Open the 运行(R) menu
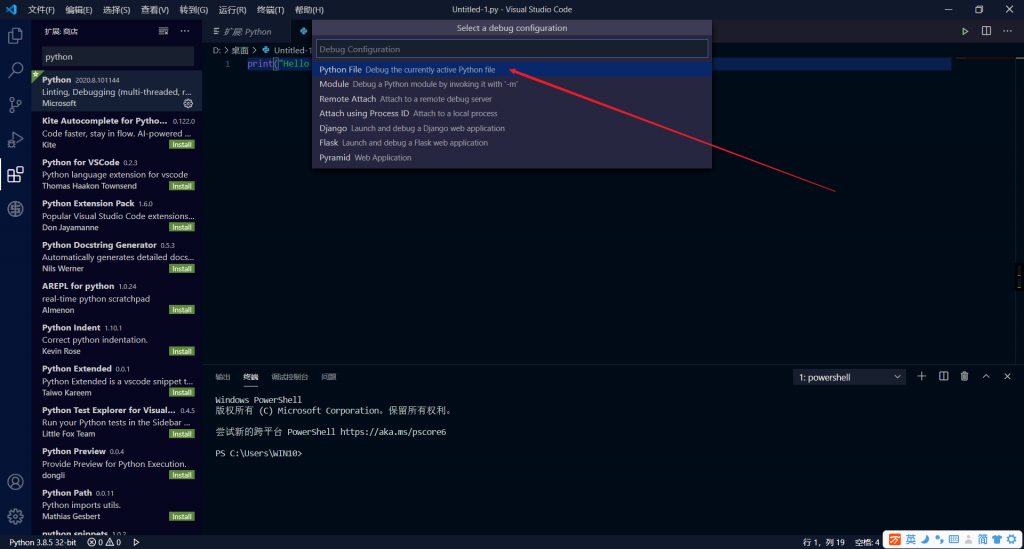Viewport: 1024px width, 549px height. click(232, 10)
